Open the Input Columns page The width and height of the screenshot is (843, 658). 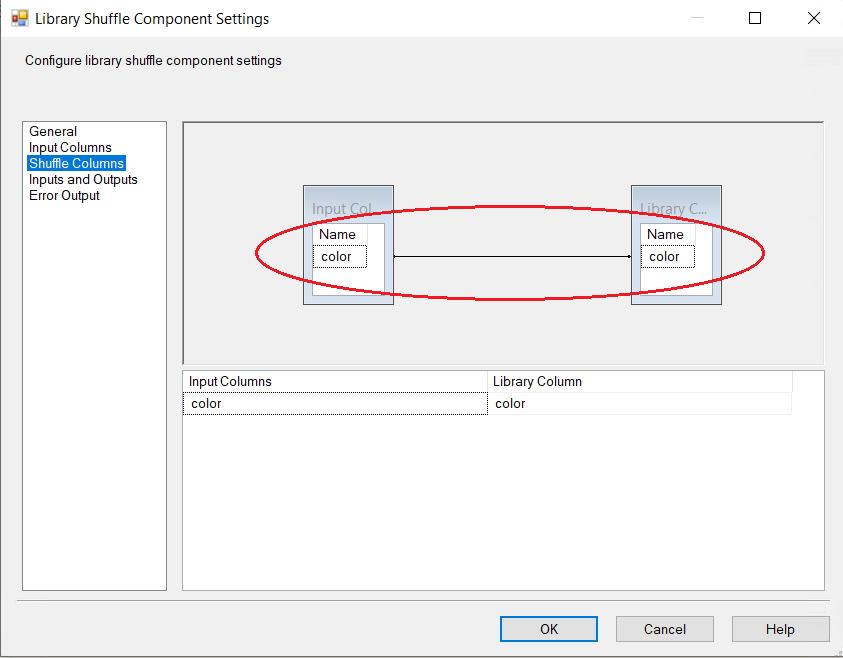(x=70, y=147)
